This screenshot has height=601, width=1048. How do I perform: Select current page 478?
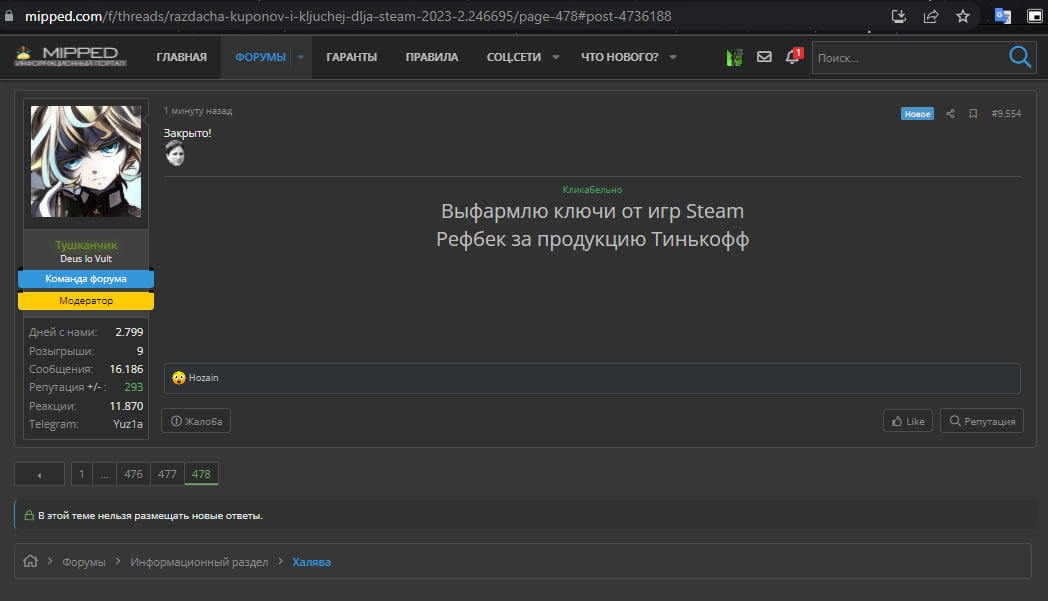(x=201, y=474)
